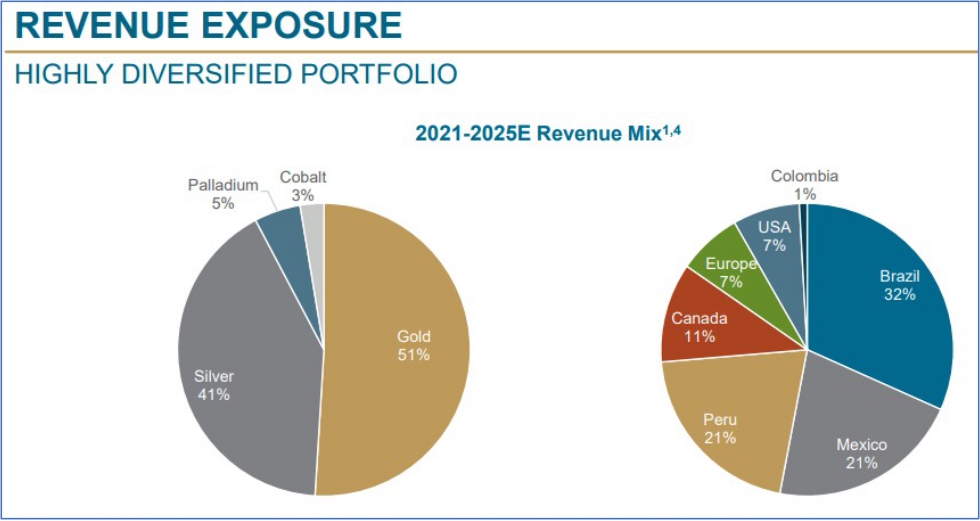Click the Cobalt 3% text label
Screen dimensions: 980x521
302,186
